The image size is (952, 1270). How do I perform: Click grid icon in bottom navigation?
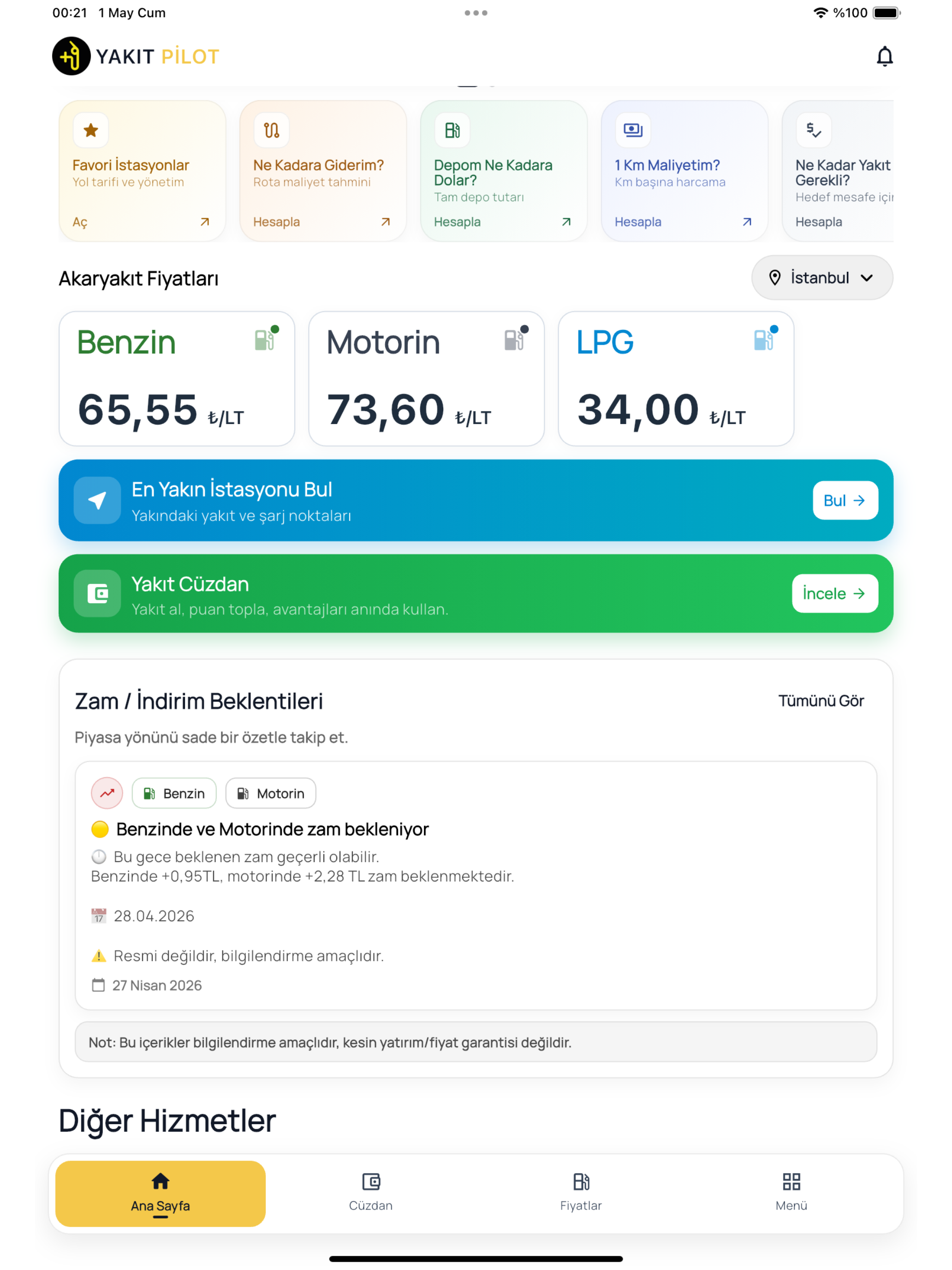[791, 1181]
